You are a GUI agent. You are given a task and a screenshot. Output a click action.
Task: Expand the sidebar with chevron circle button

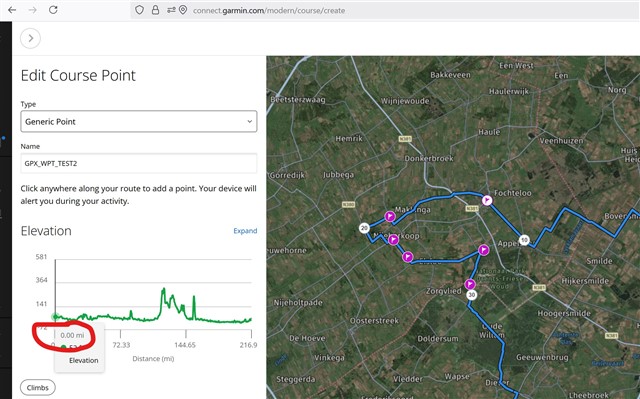[30, 38]
